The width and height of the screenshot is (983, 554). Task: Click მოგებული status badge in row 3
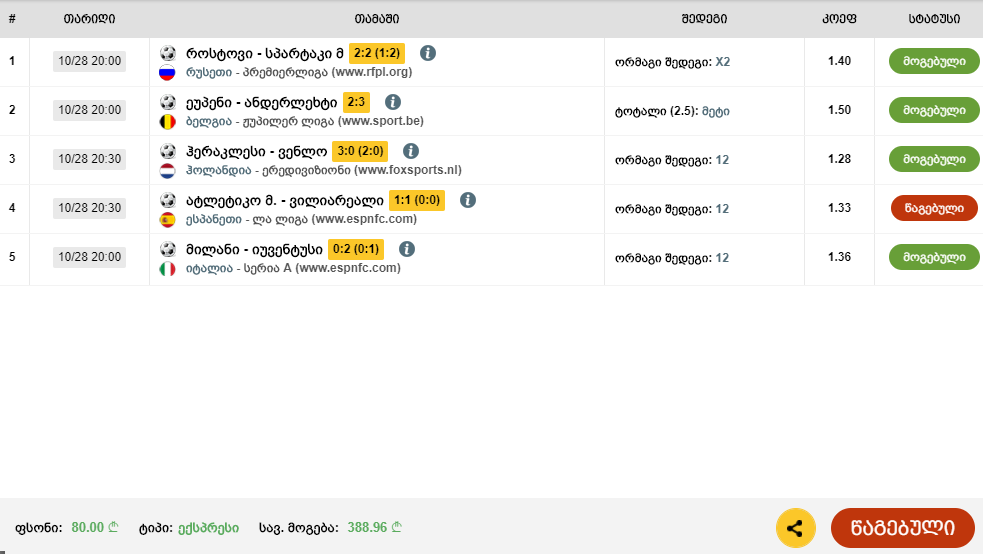click(934, 159)
